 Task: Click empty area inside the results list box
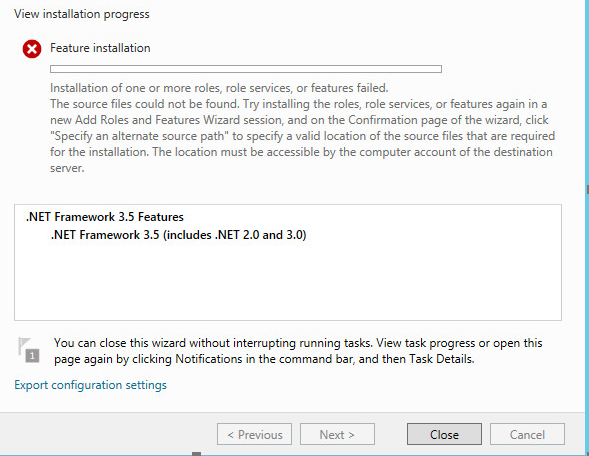pyautogui.click(x=288, y=282)
